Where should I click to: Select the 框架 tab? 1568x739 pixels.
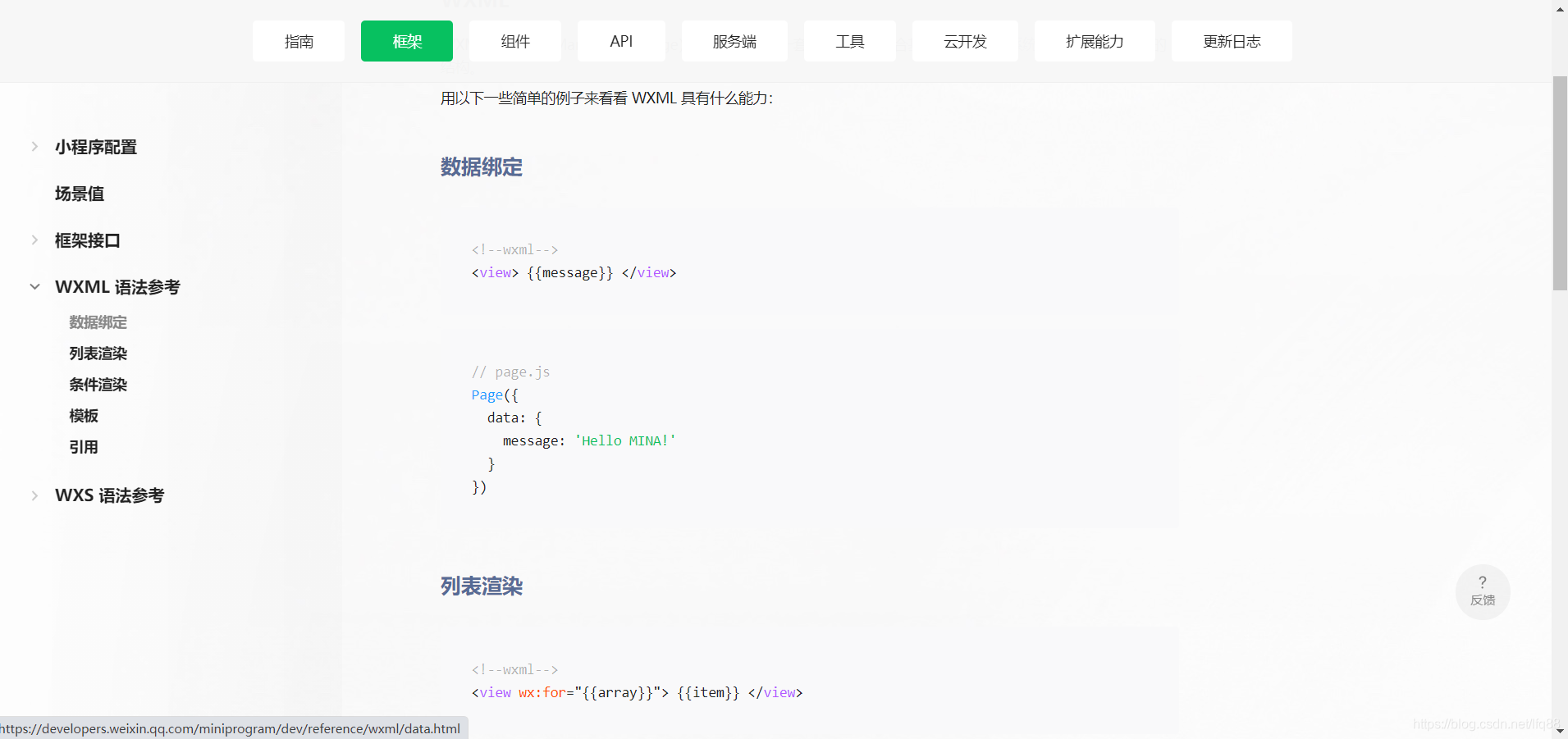407,41
